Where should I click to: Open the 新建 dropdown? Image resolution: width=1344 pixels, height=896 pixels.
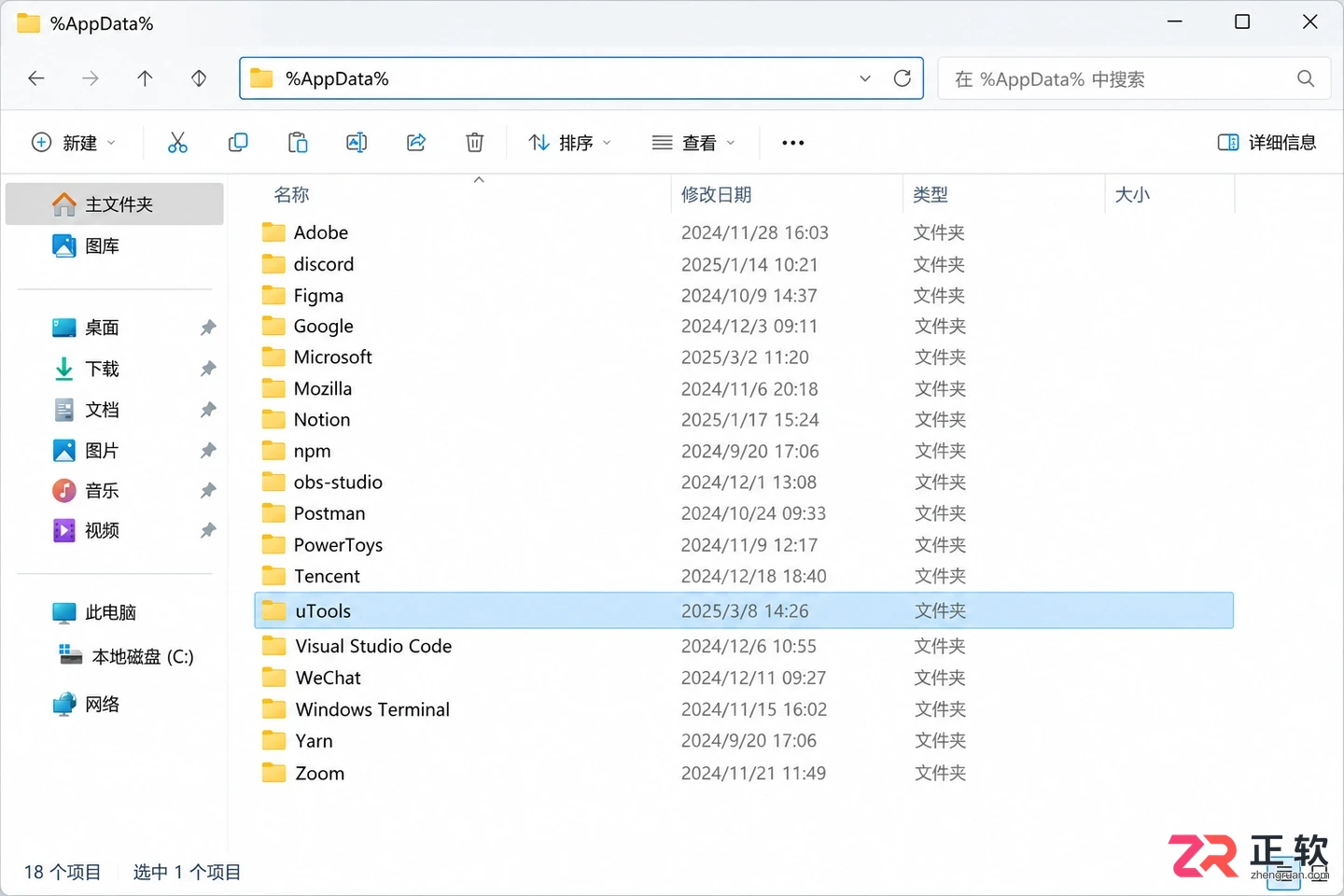(x=75, y=143)
